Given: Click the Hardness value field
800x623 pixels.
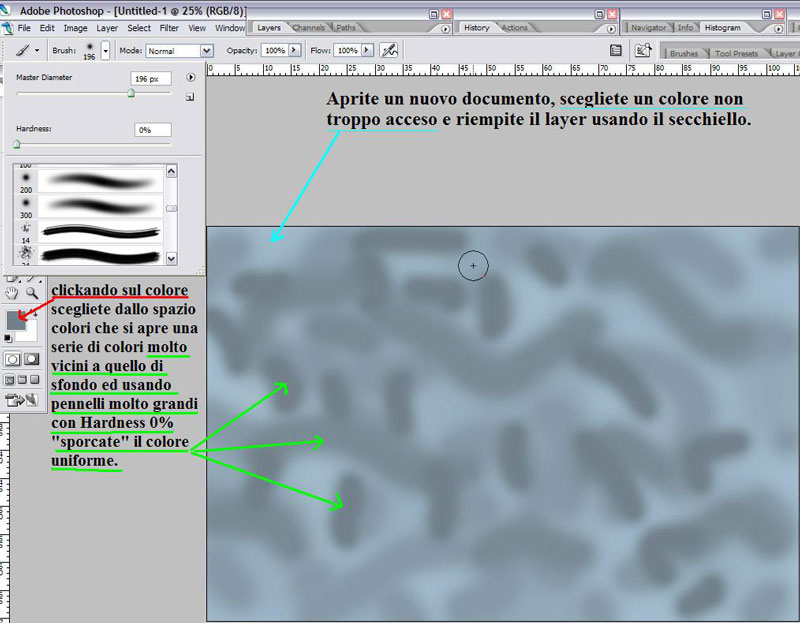Looking at the screenshot, I should tap(153, 130).
